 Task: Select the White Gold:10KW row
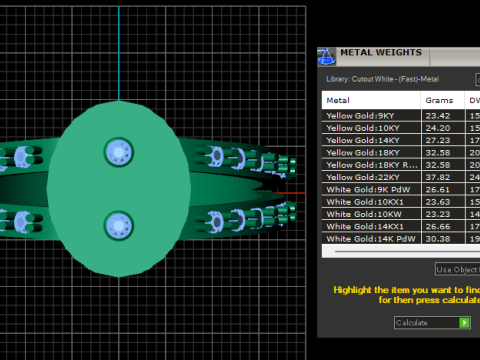[401, 214]
